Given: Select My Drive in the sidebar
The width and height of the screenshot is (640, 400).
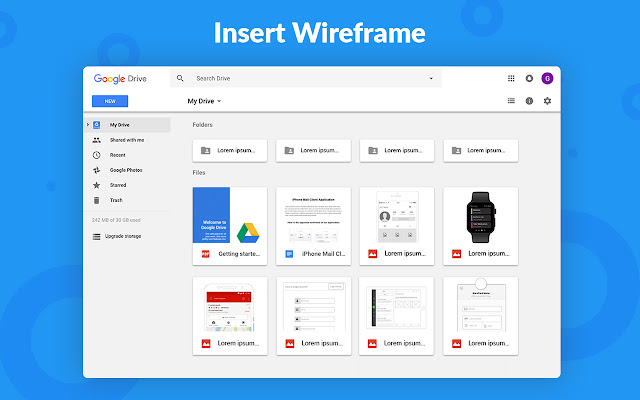Looking at the screenshot, I should tap(127, 125).
